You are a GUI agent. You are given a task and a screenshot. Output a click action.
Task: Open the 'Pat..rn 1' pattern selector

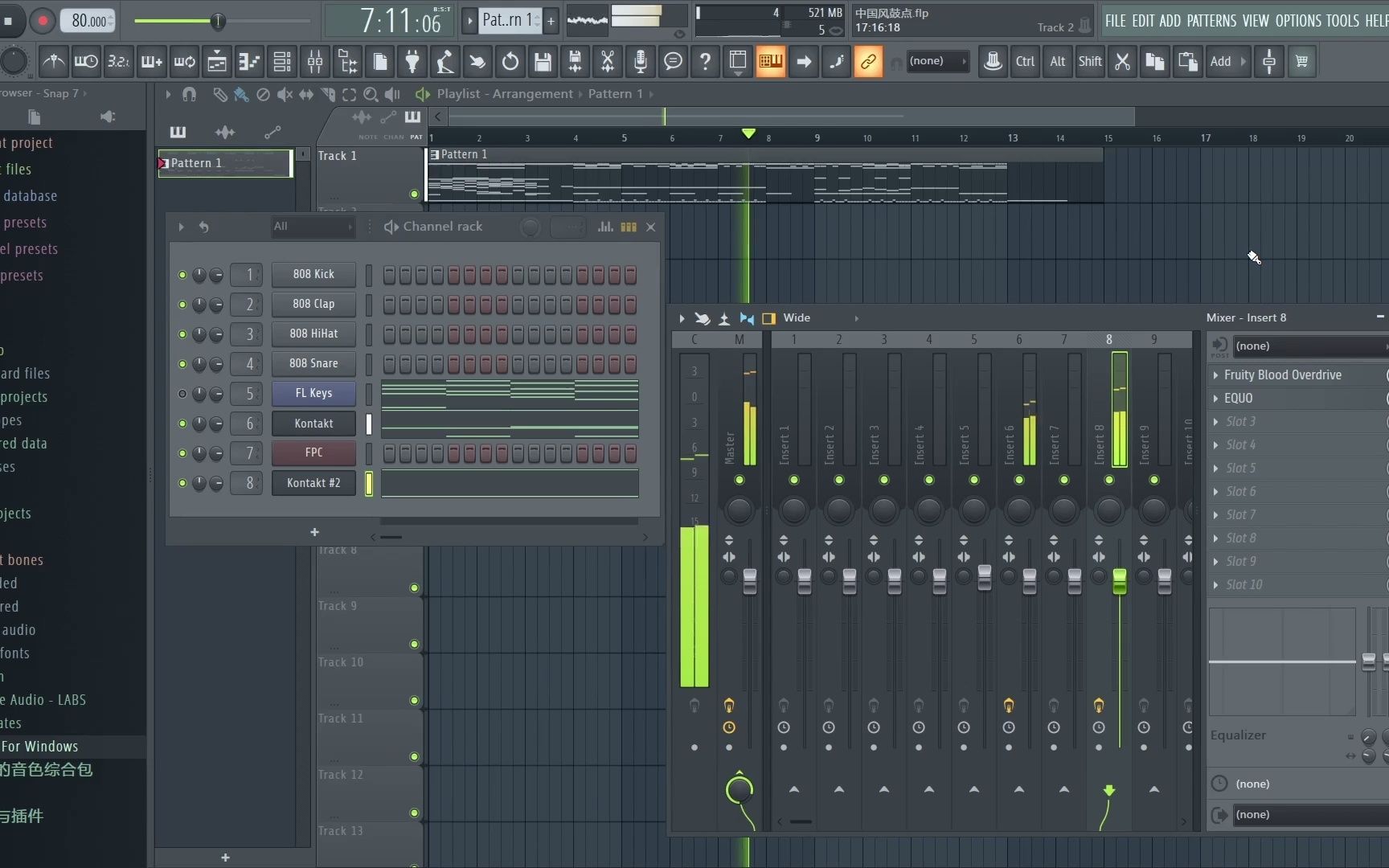510,21
